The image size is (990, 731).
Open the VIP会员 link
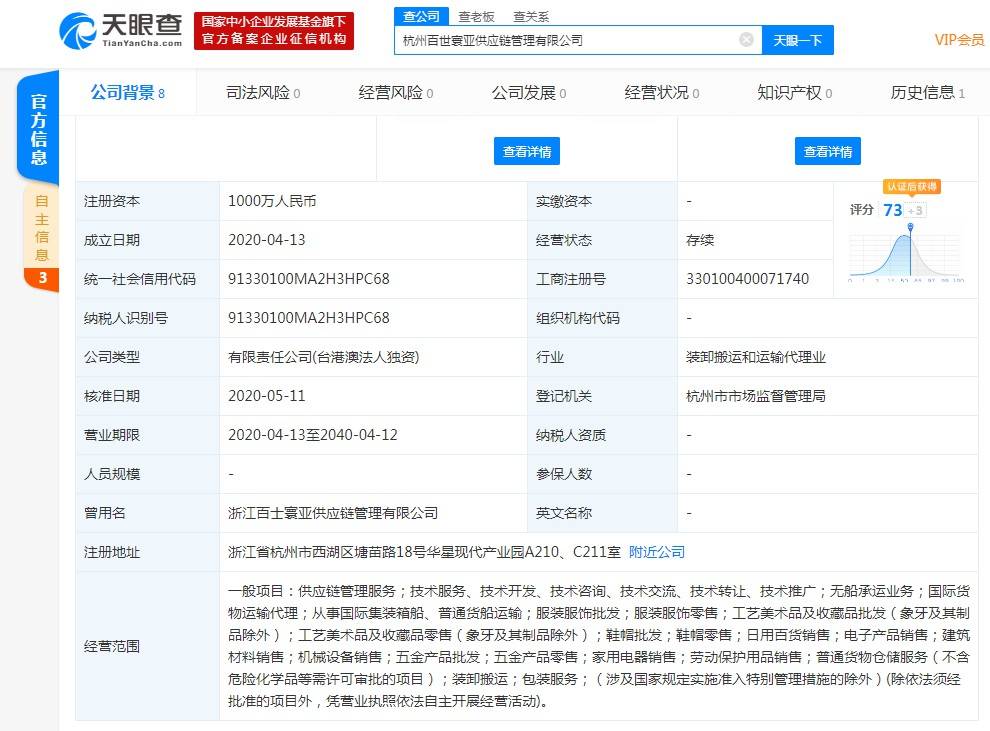tap(959, 40)
